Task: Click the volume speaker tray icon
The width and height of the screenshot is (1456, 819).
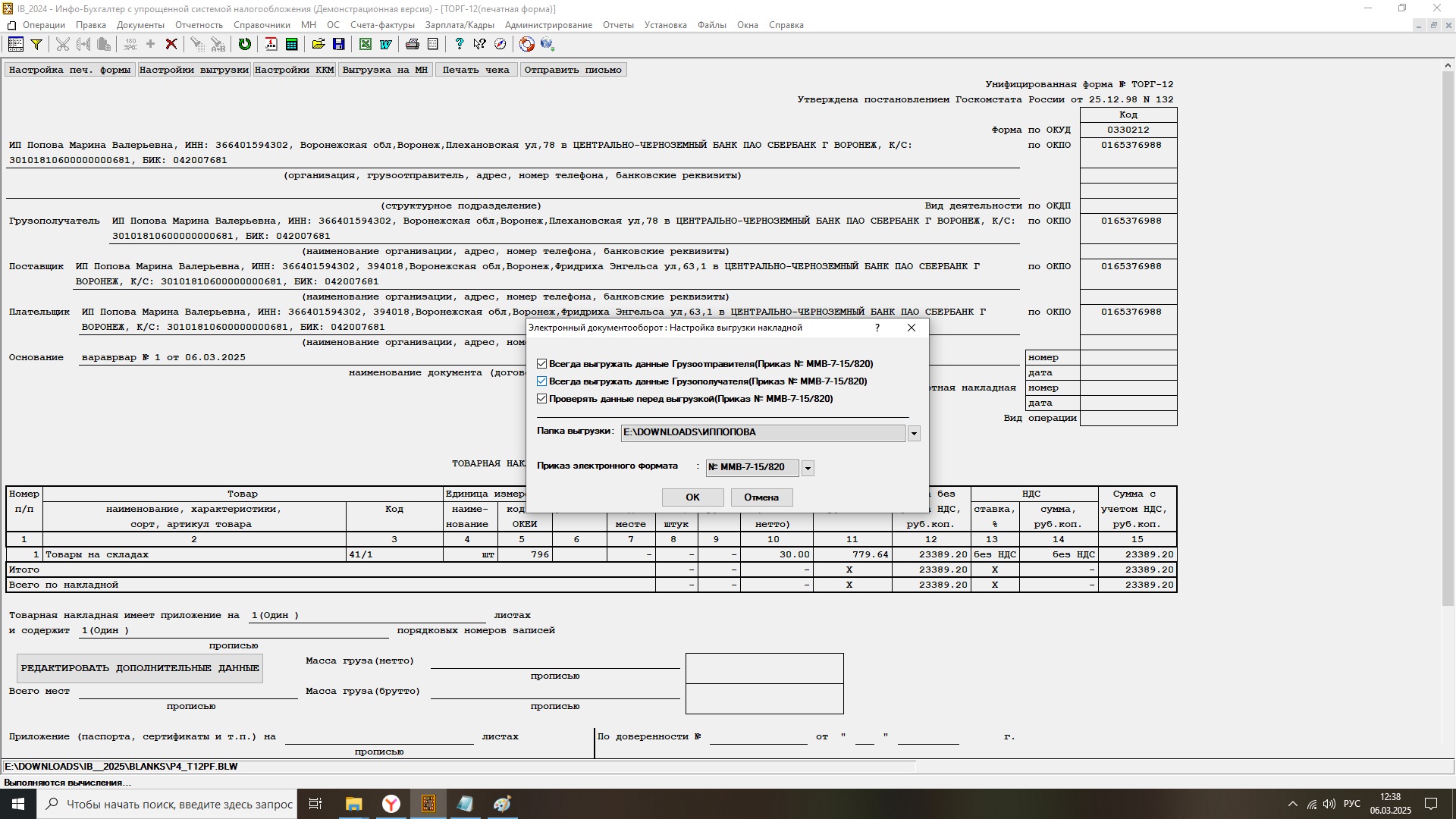Action: click(1329, 804)
